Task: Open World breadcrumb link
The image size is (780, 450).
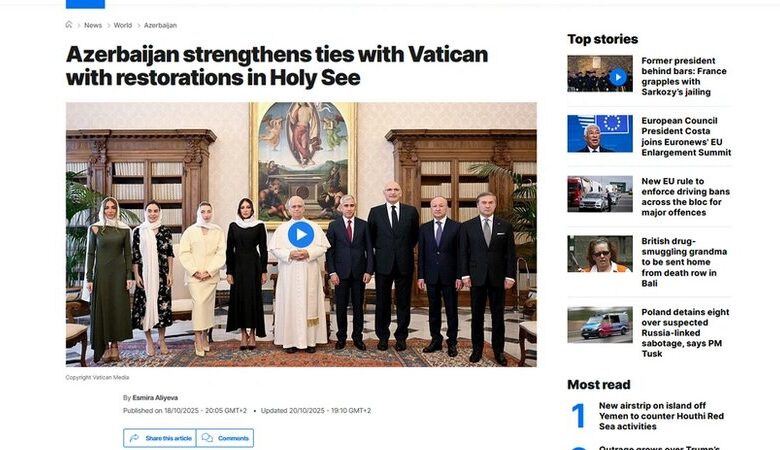Action: 123,25
